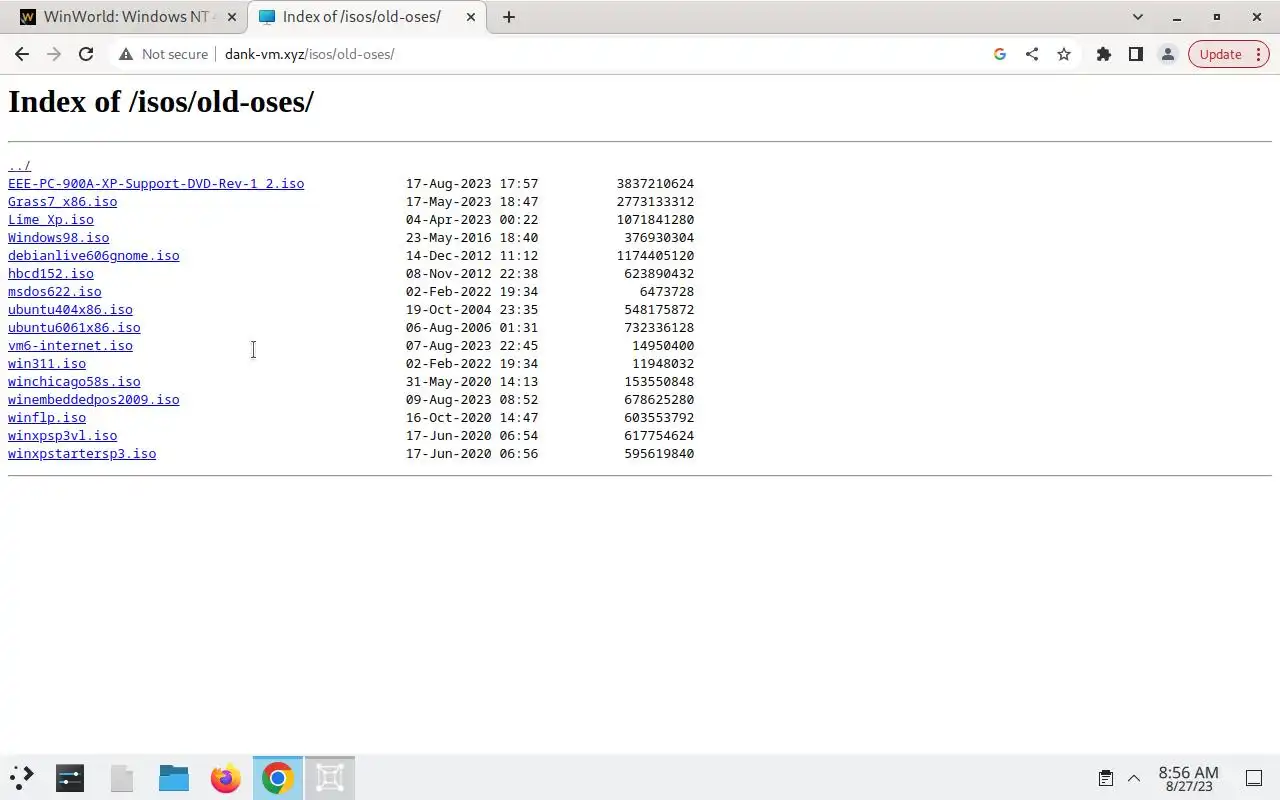Open the blank document taskbar icon

point(122,777)
